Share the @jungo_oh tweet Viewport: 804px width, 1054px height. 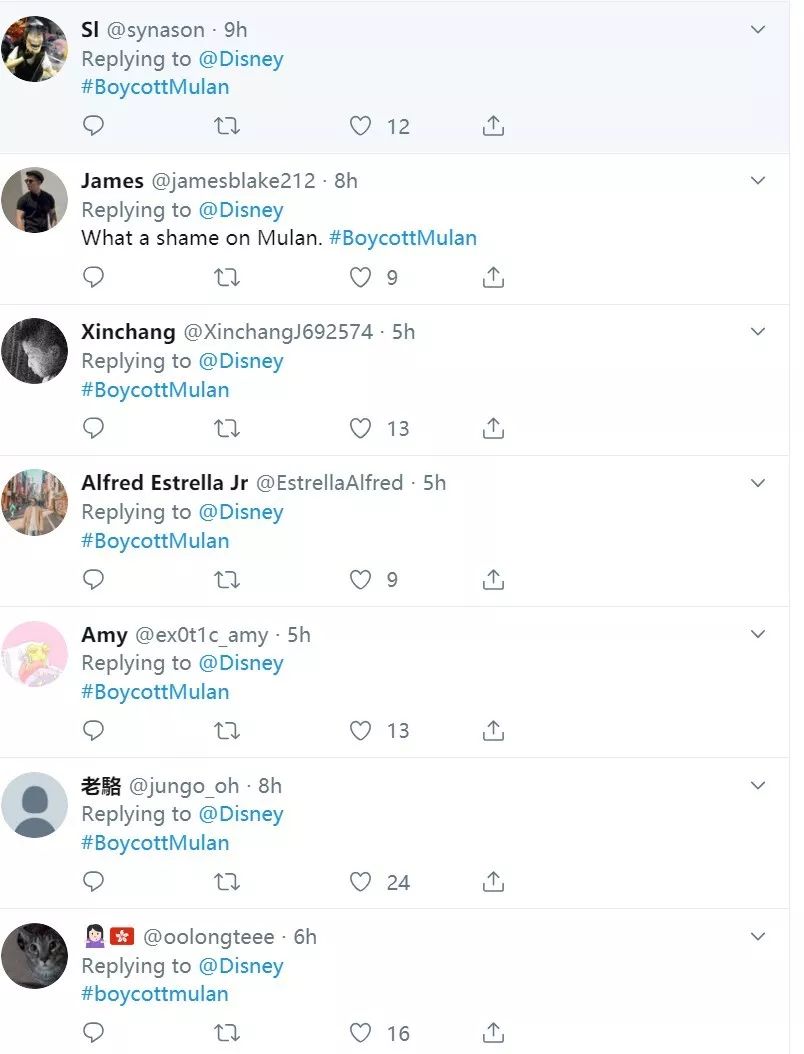coord(493,882)
